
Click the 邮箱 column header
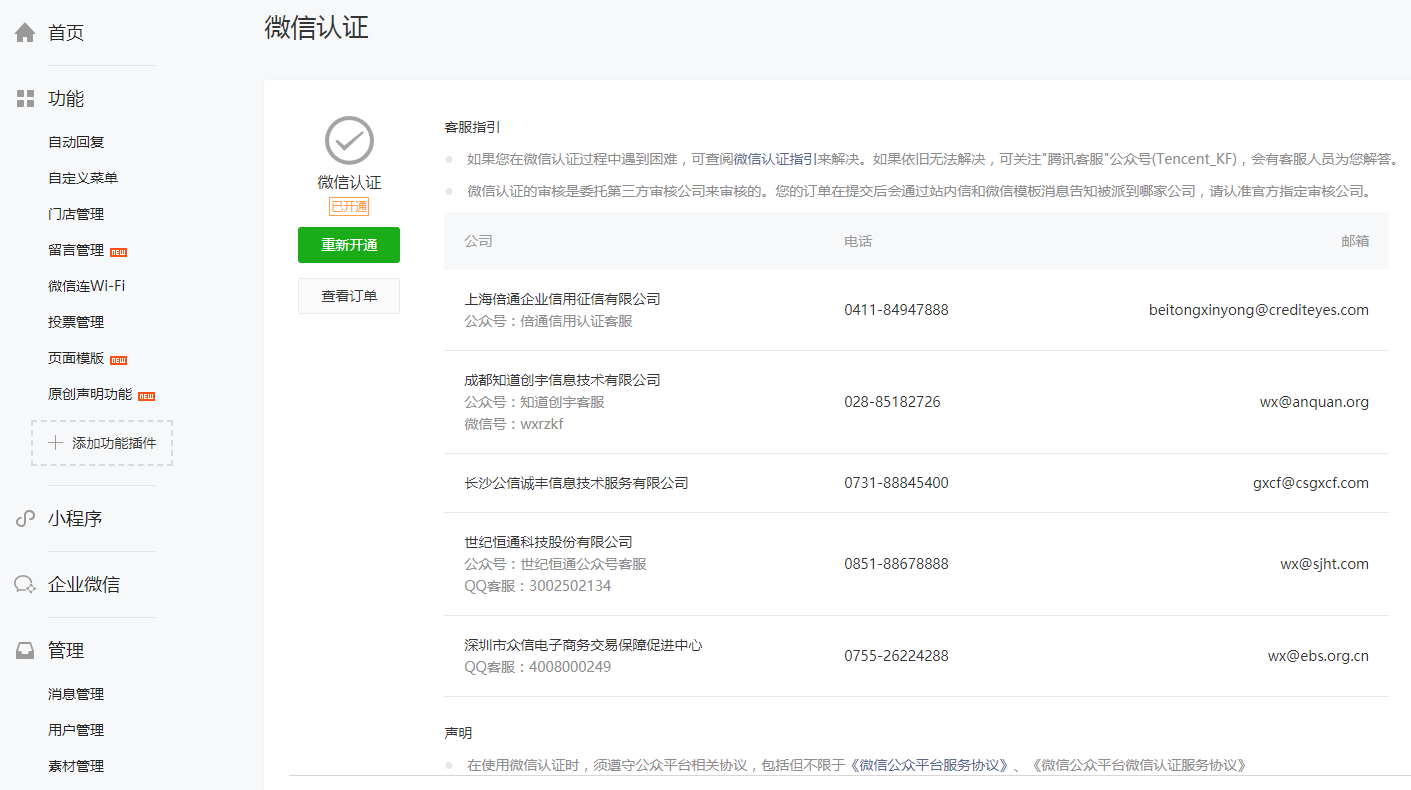(x=1355, y=241)
